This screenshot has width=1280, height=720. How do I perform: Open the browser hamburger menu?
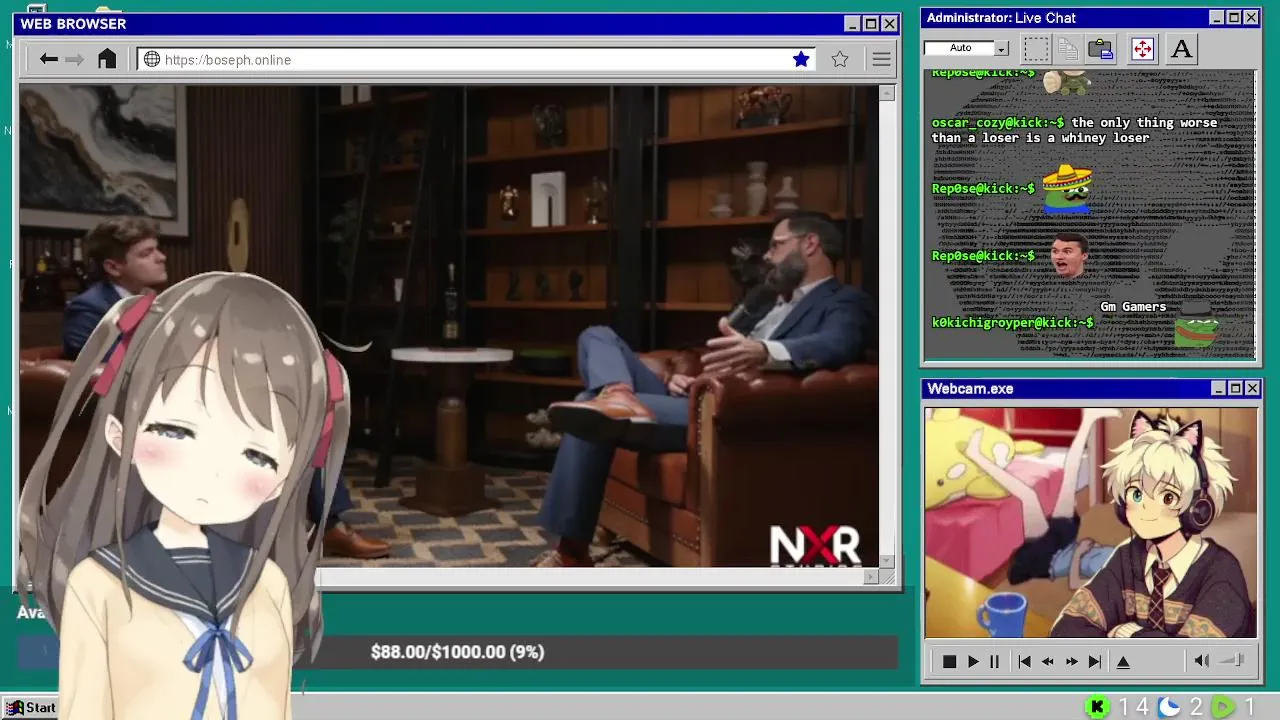[881, 59]
